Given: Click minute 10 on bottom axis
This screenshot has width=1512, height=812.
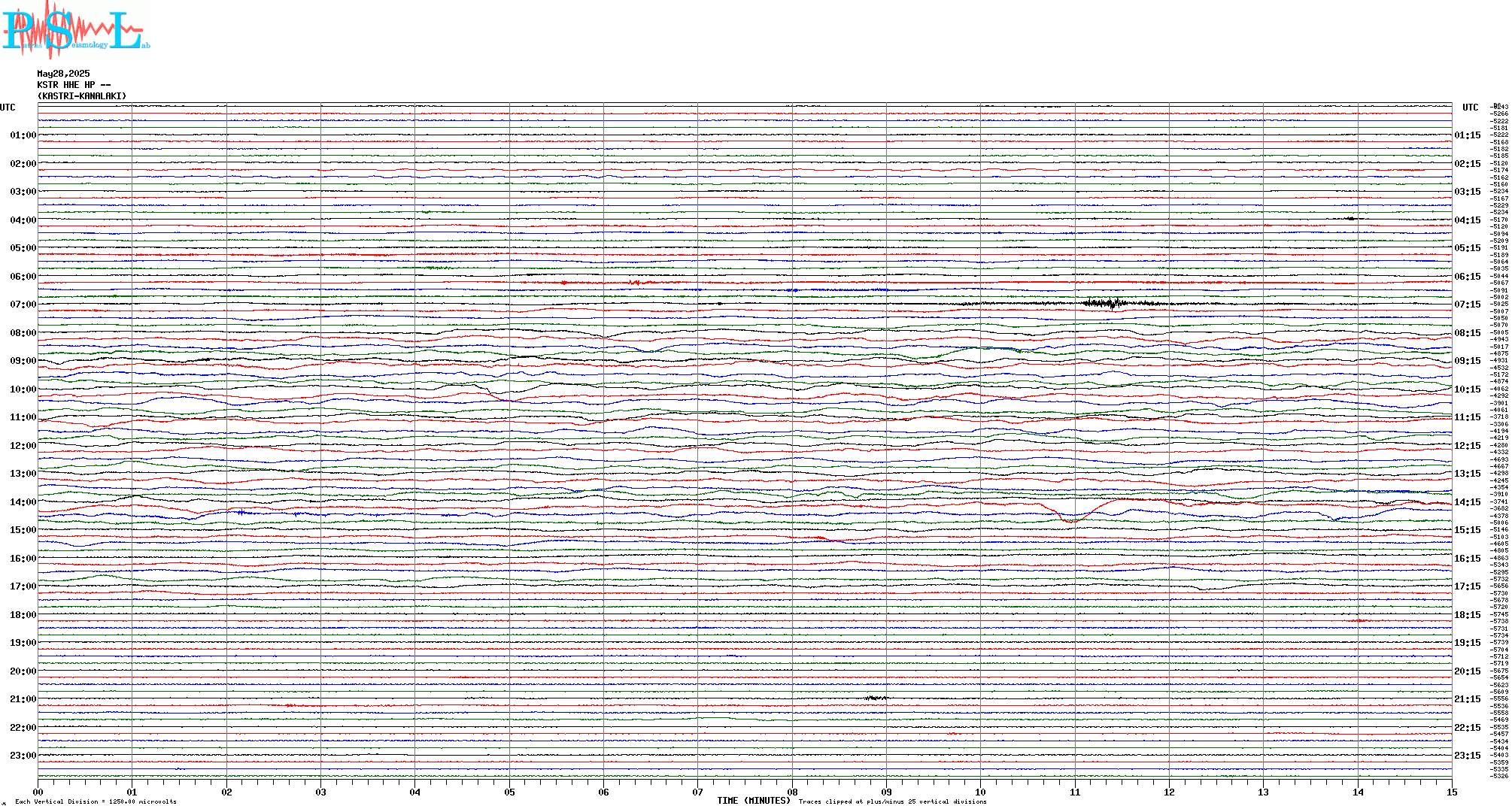Looking at the screenshot, I should coord(980,792).
